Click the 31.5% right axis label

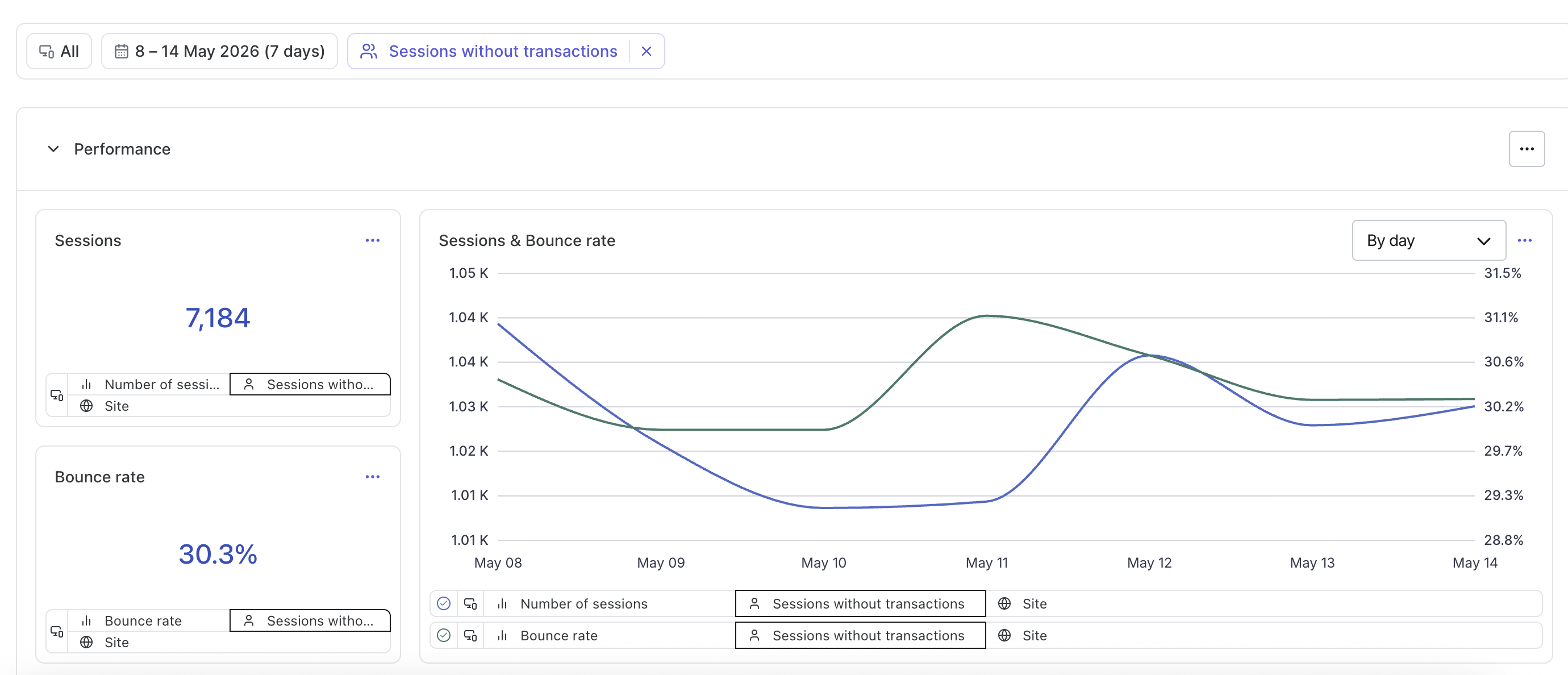1502,273
